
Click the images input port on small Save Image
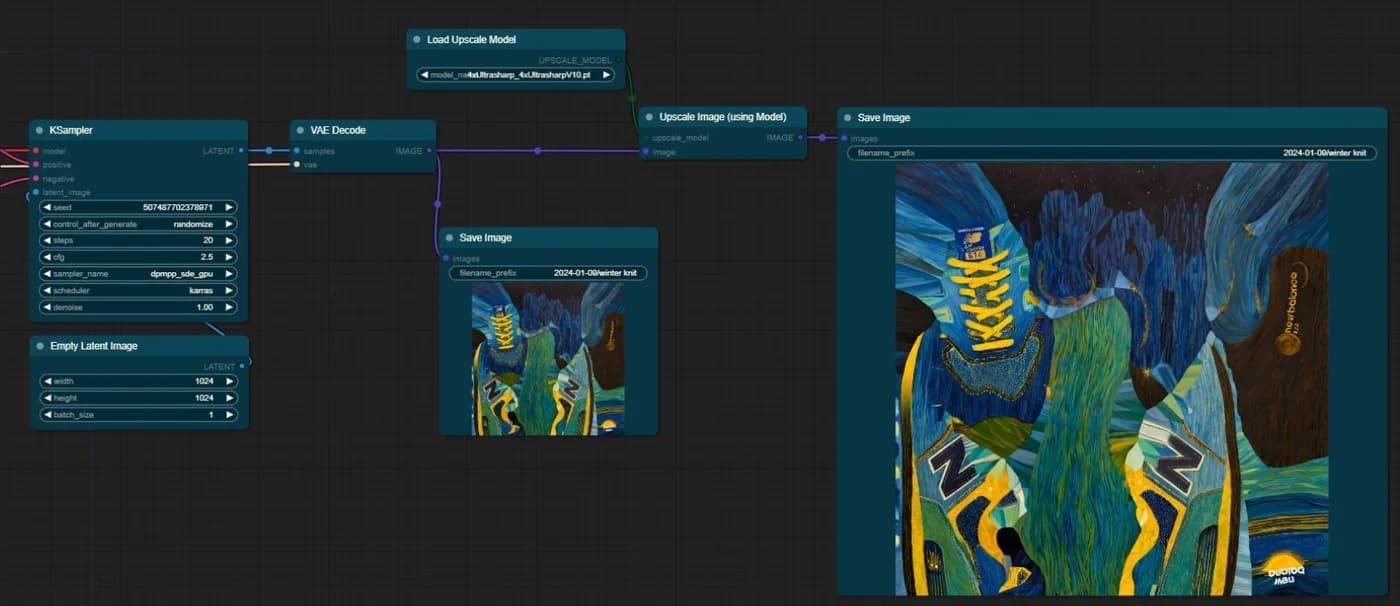[x=445, y=259]
